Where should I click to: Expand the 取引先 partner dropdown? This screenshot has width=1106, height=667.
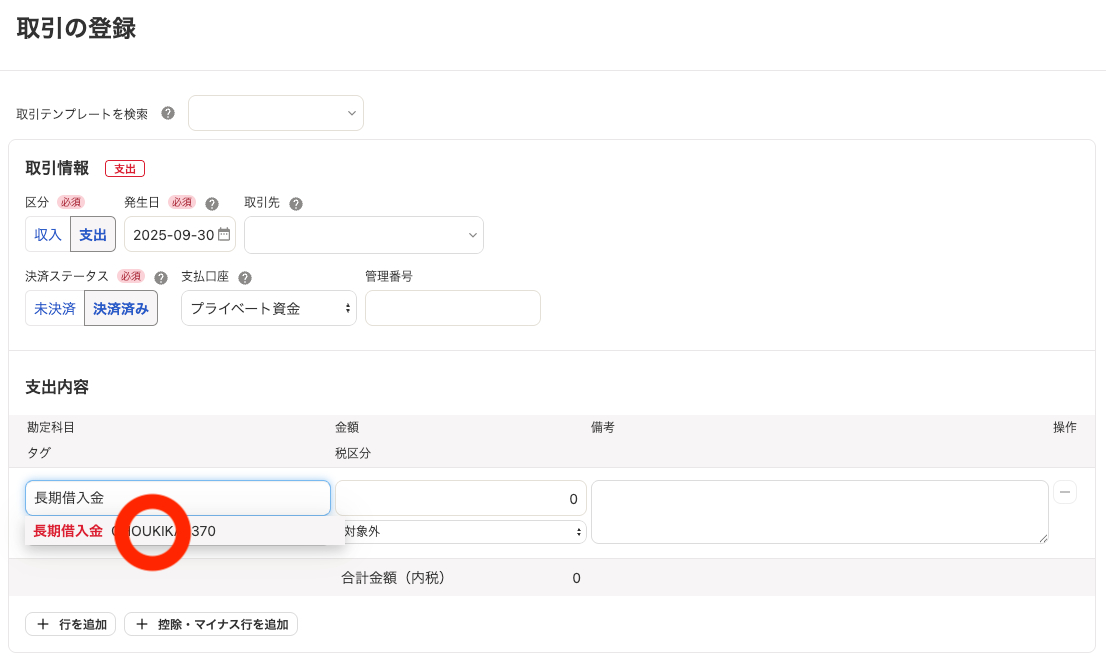pos(364,235)
